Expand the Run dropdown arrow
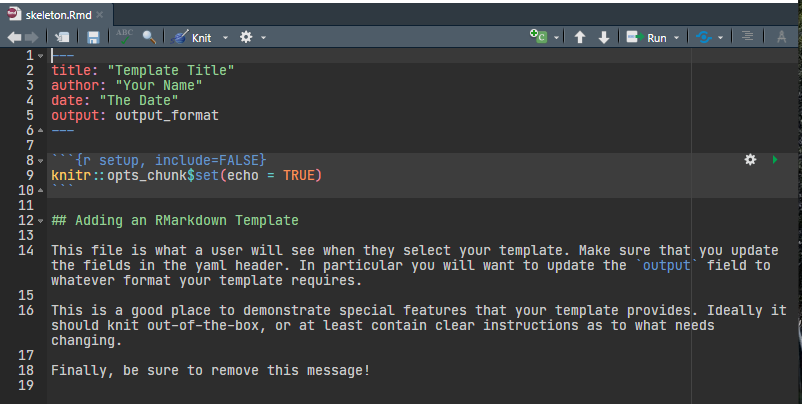 click(677, 38)
